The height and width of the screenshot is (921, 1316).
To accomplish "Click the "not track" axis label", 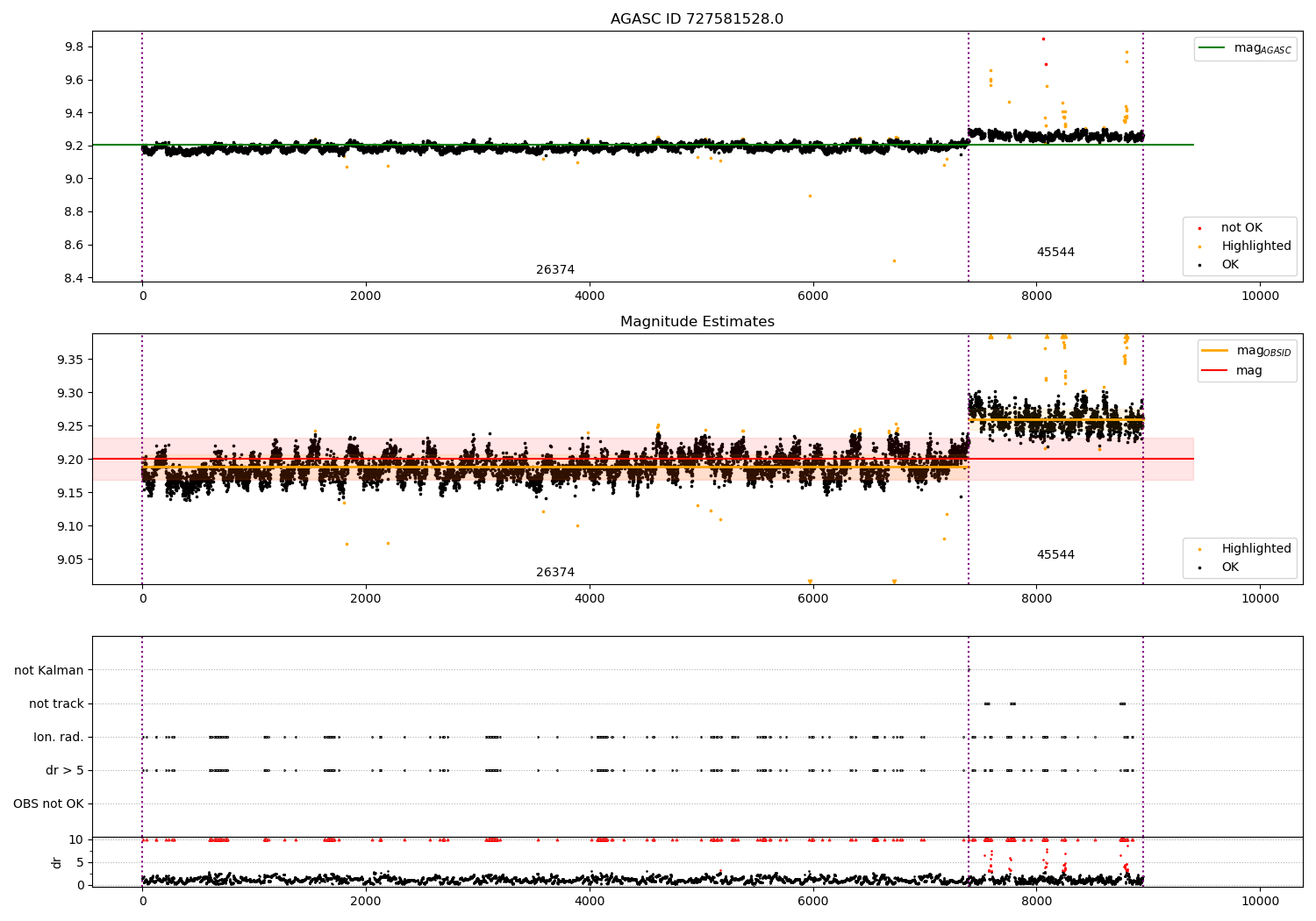I will coord(56,704).
